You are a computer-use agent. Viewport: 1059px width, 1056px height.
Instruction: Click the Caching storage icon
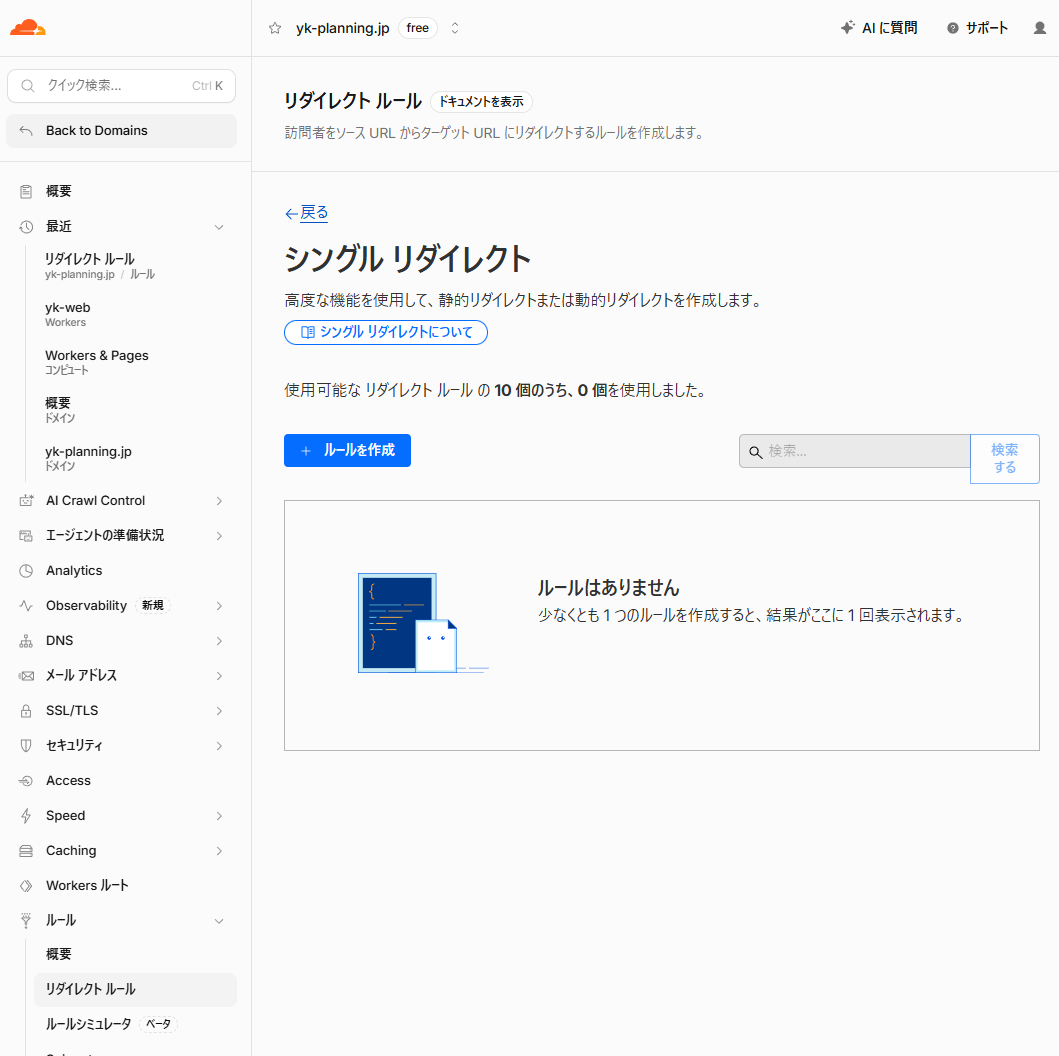(26, 851)
